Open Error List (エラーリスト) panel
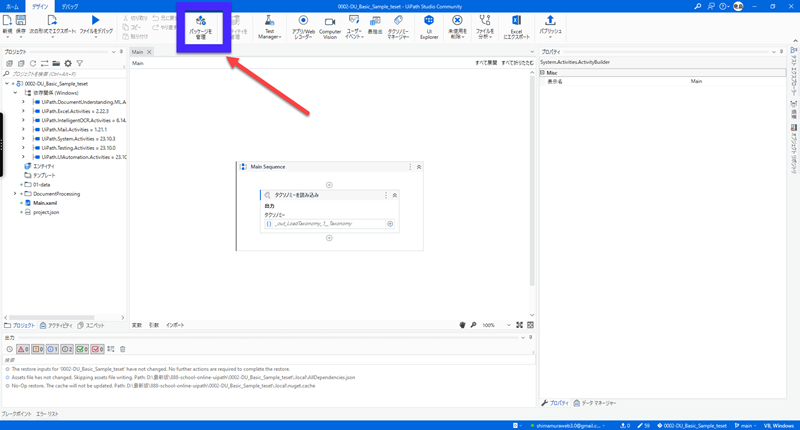 pyautogui.click(x=47, y=414)
